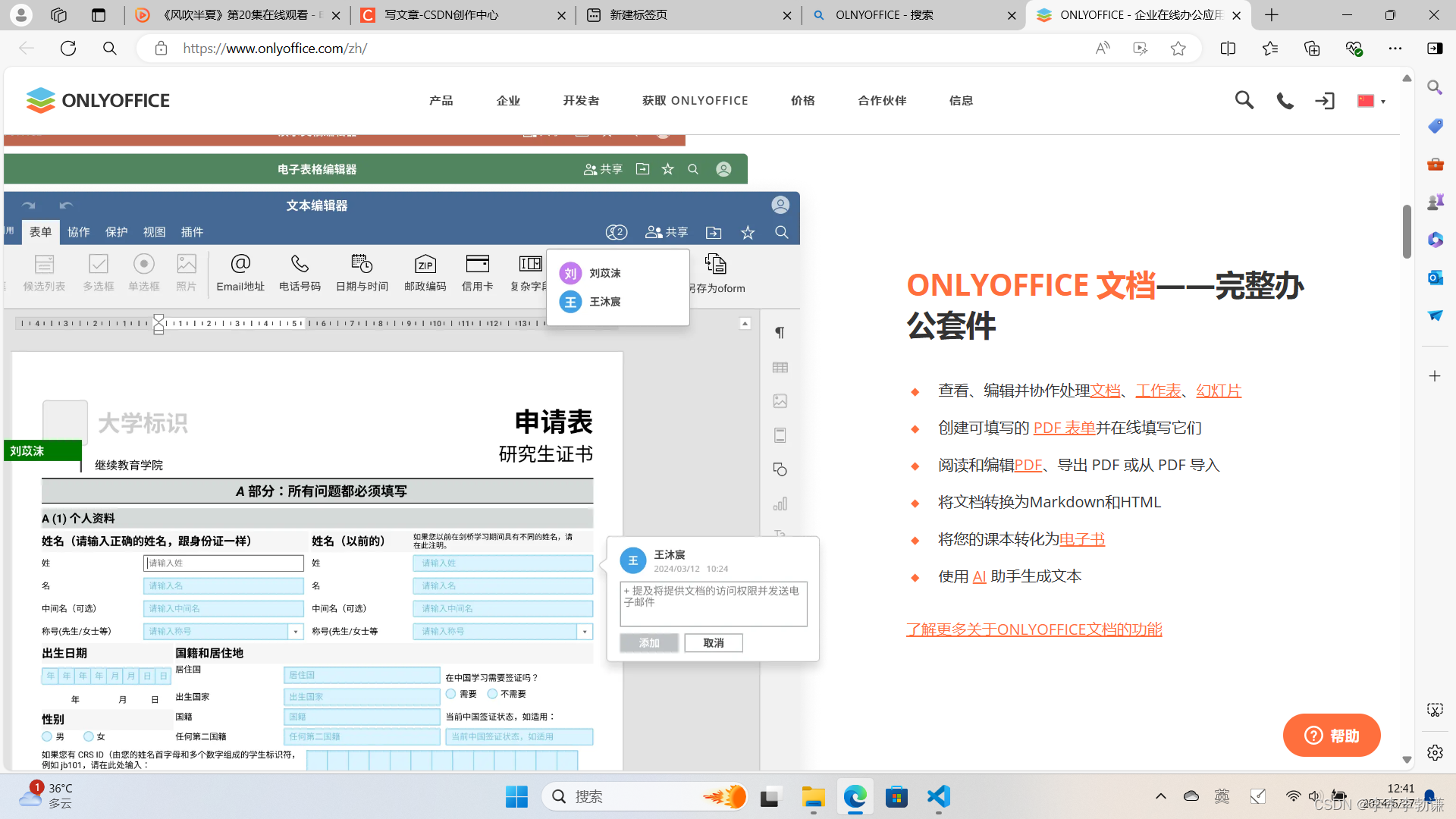The height and width of the screenshot is (819, 1456).
Task: Open 了解更多关于ONLYOFFICE文档的功能 link
Action: pos(1034,629)
